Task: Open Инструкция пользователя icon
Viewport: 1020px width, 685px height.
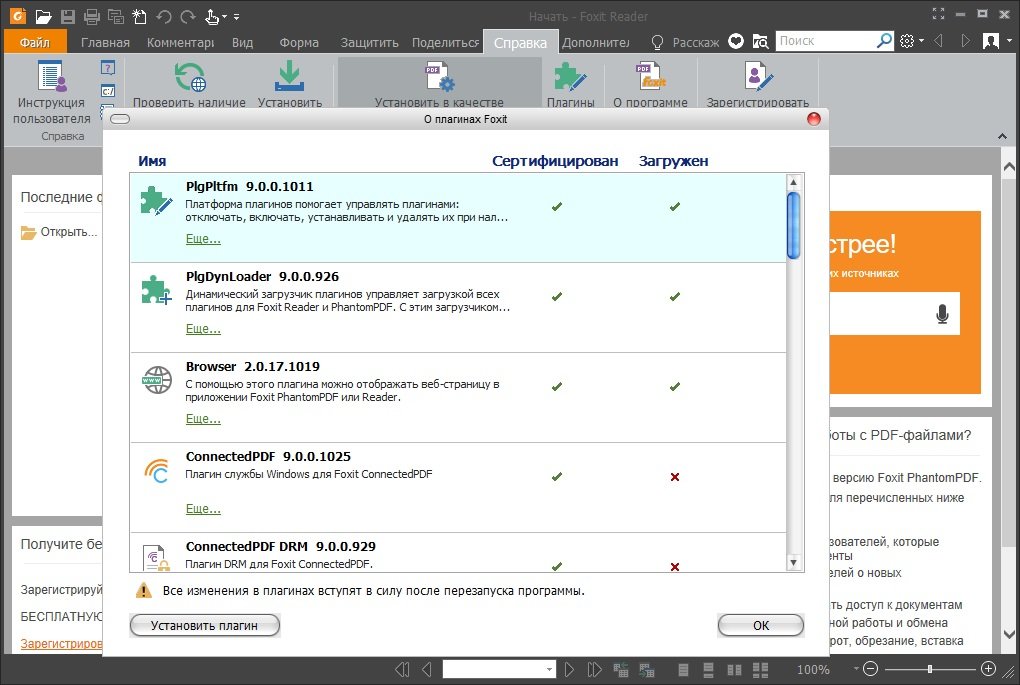Action: [x=50, y=78]
